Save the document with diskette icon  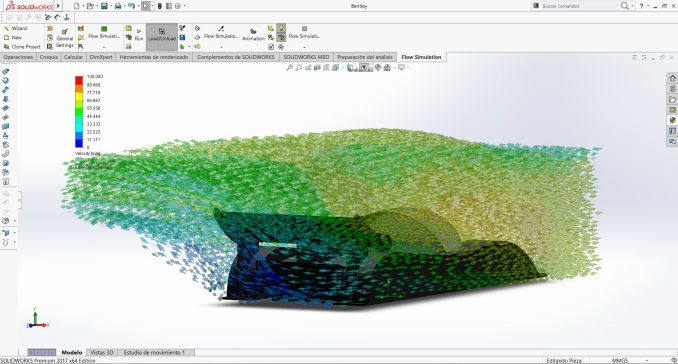point(104,6)
